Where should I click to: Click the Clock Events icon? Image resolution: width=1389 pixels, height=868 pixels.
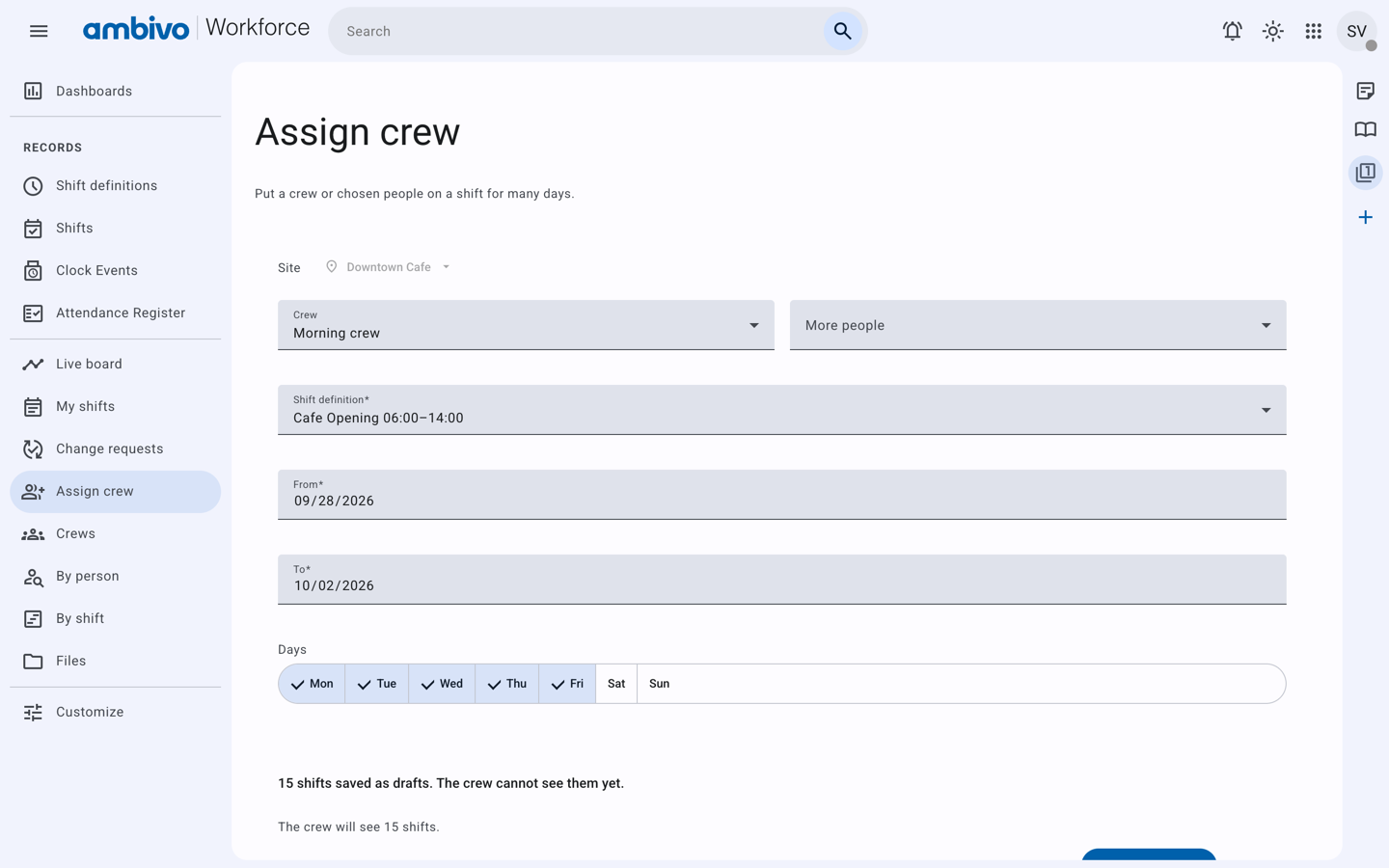pos(33,270)
